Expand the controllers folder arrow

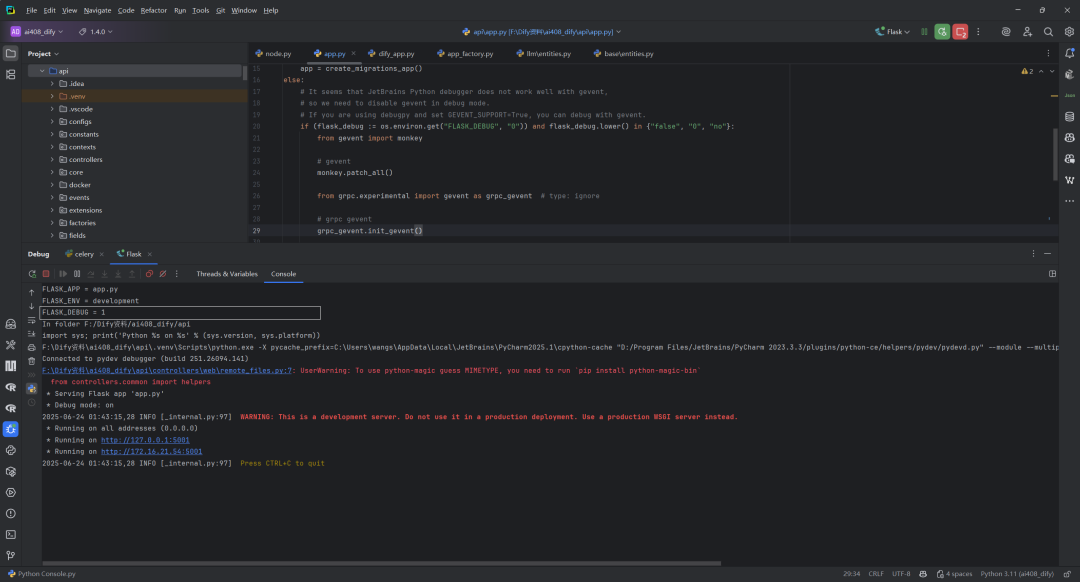coord(52,160)
